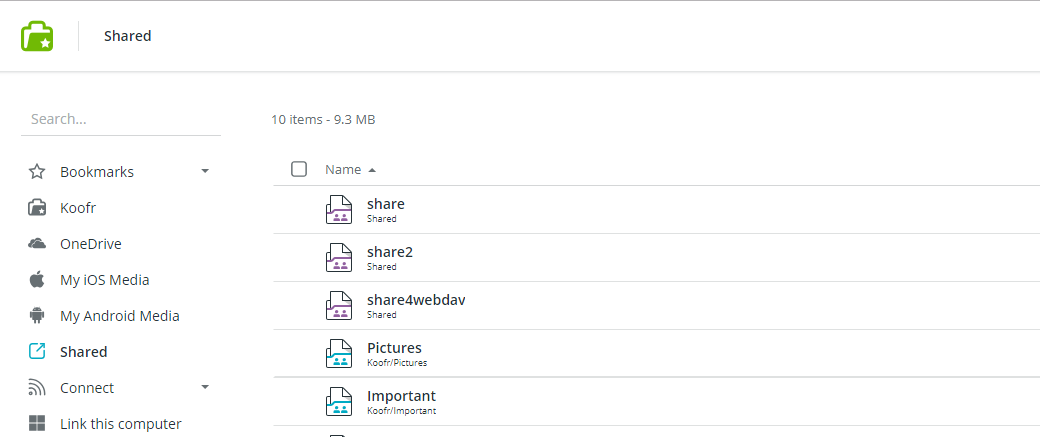Click the Apple icon for iOS Media
1040x437 pixels.
point(37,280)
